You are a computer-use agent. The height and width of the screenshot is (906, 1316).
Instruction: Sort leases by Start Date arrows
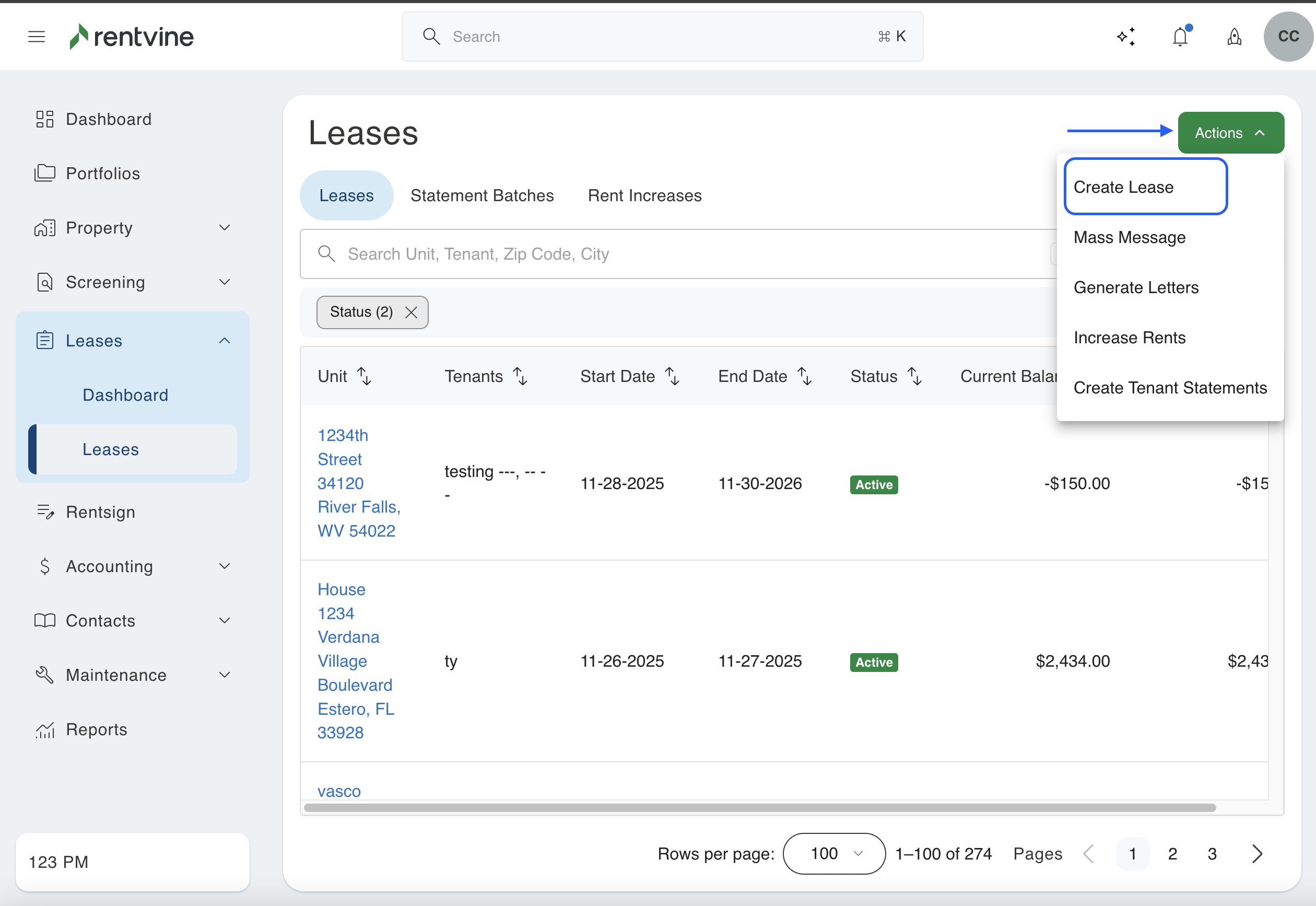(672, 376)
